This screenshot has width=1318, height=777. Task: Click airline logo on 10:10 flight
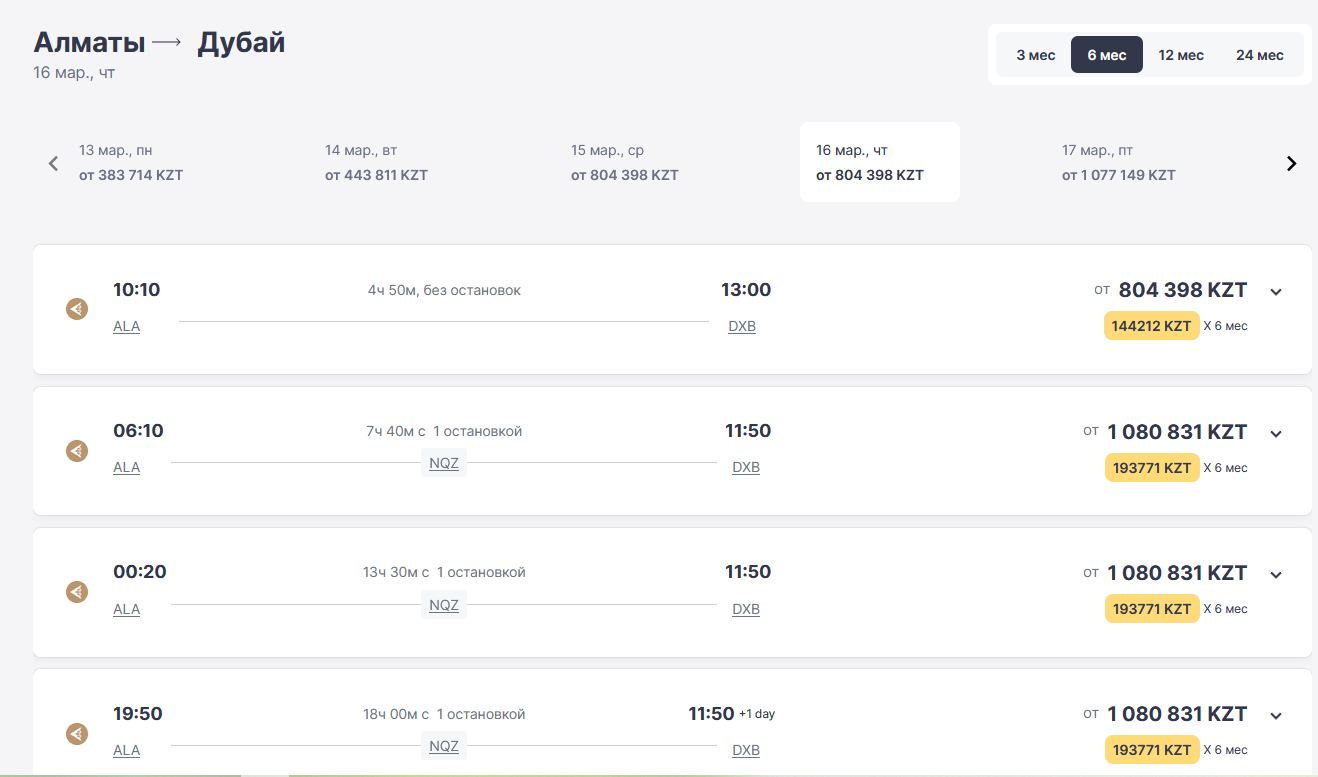pos(77,309)
